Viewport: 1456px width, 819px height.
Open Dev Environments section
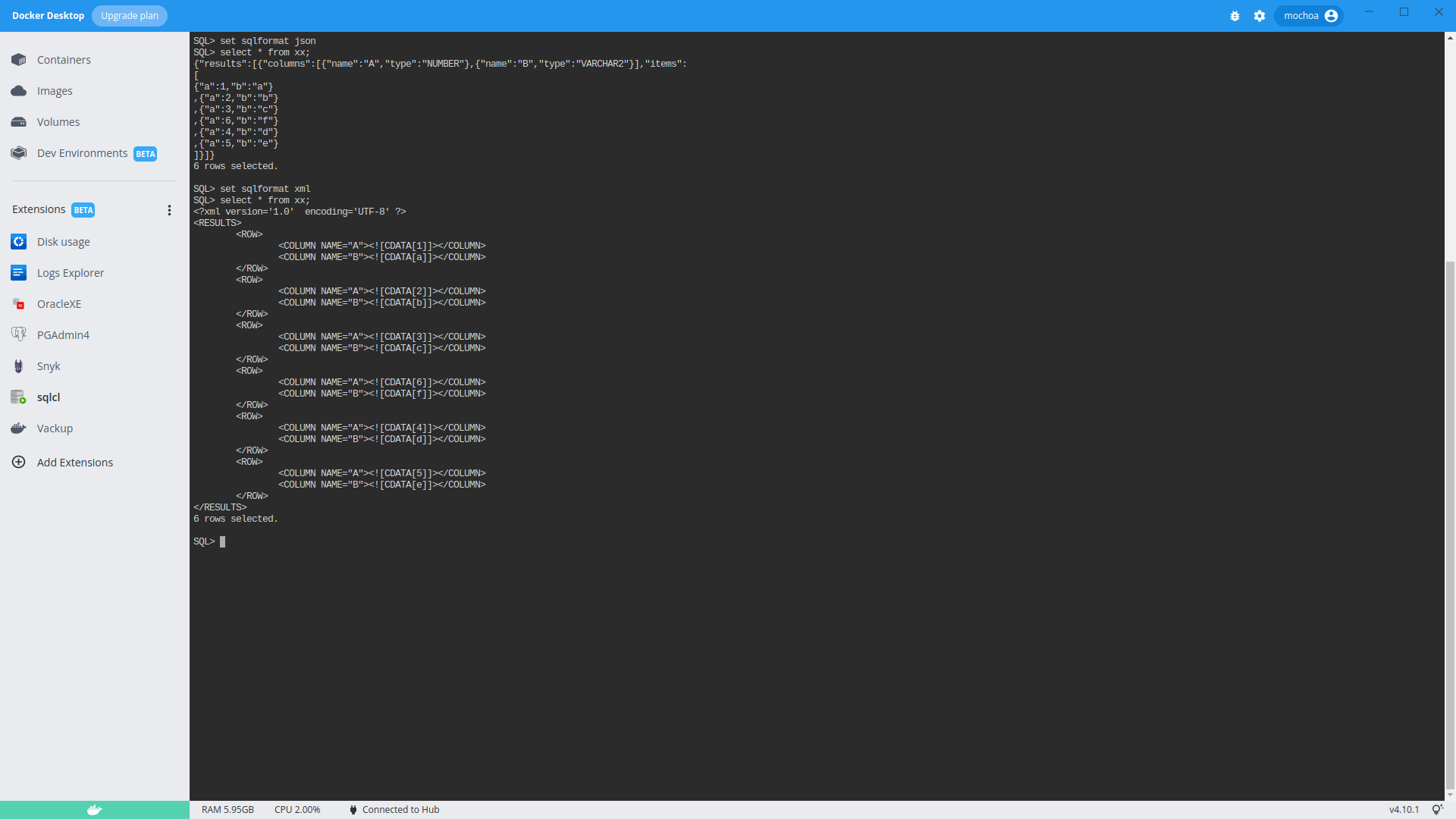pos(82,153)
